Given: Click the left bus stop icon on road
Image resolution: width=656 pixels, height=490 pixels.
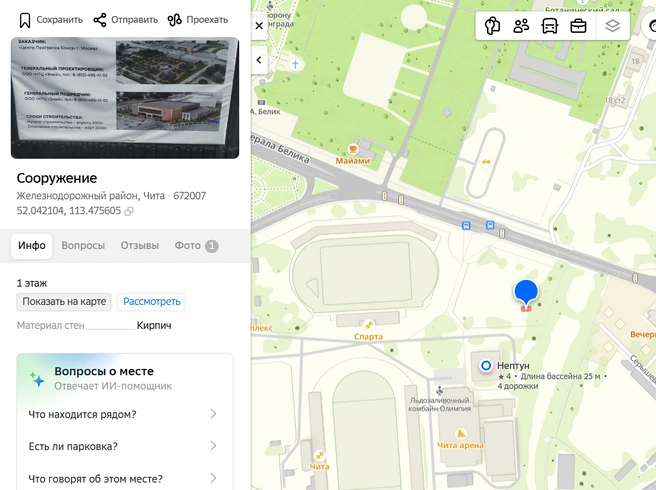Looking at the screenshot, I should pyautogui.click(x=466, y=226).
